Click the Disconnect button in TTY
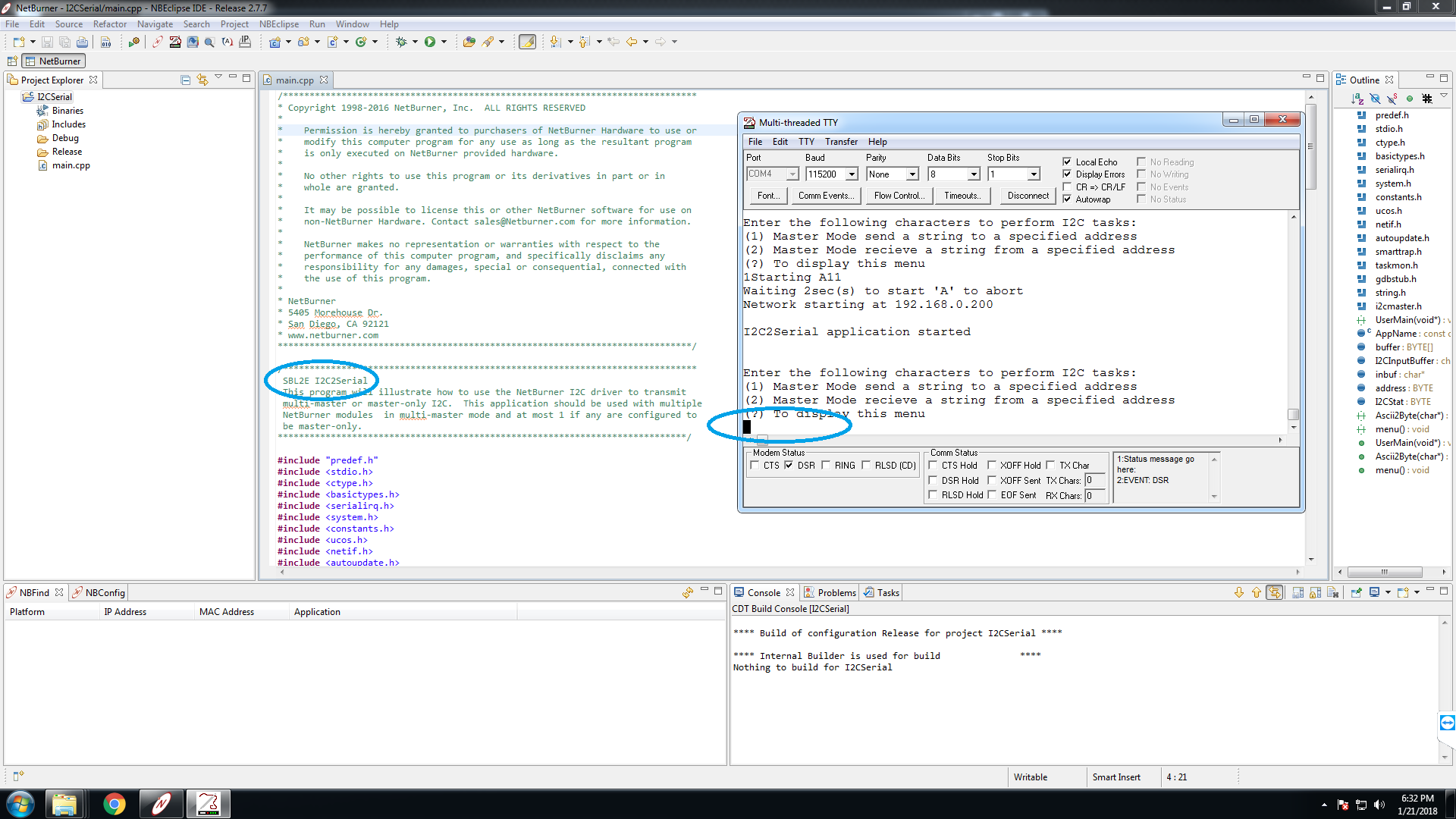Screen dimensions: 1456x819 coord(1028,195)
